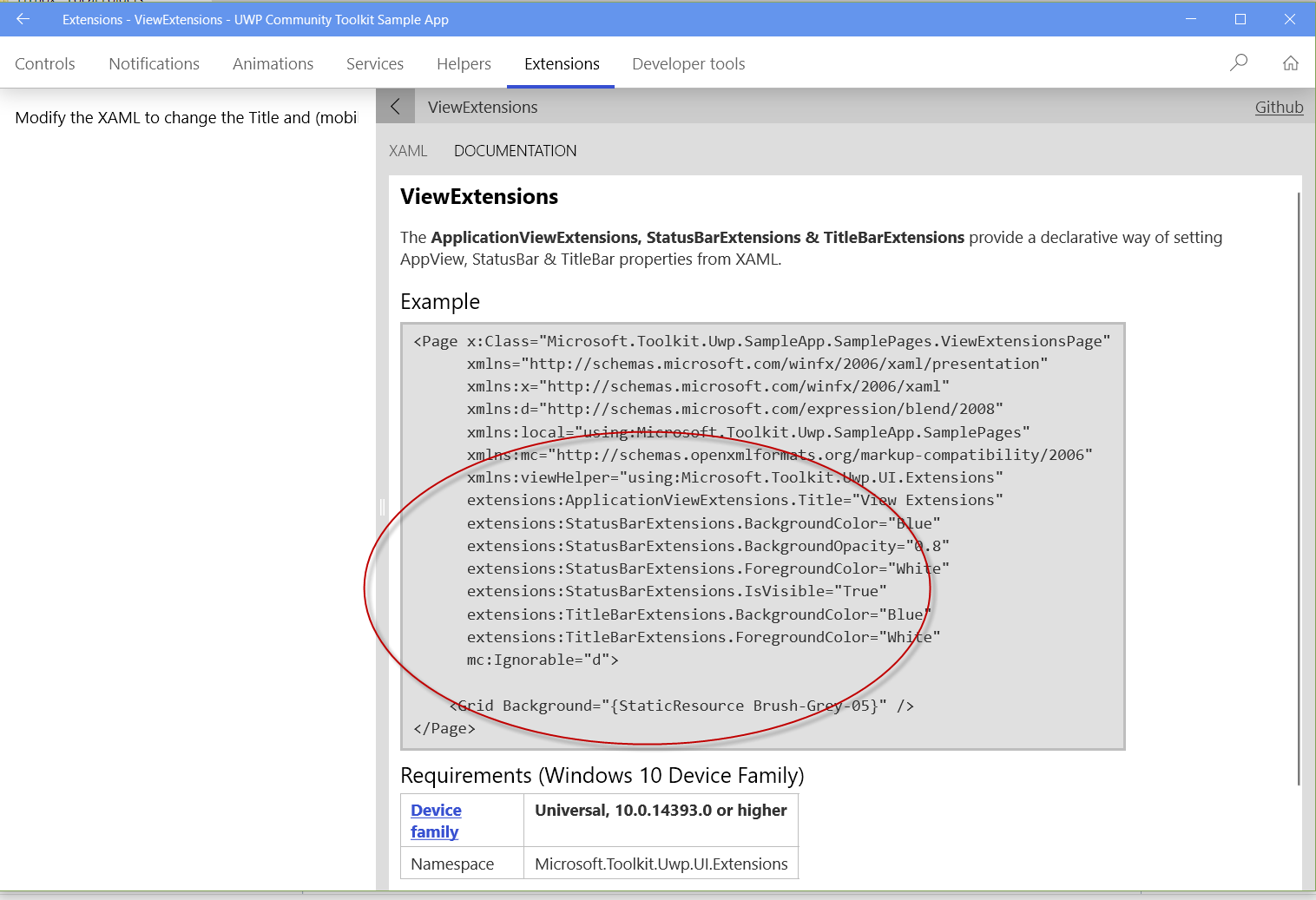Open the Services section
Screen dimensions: 1316x900
375,63
